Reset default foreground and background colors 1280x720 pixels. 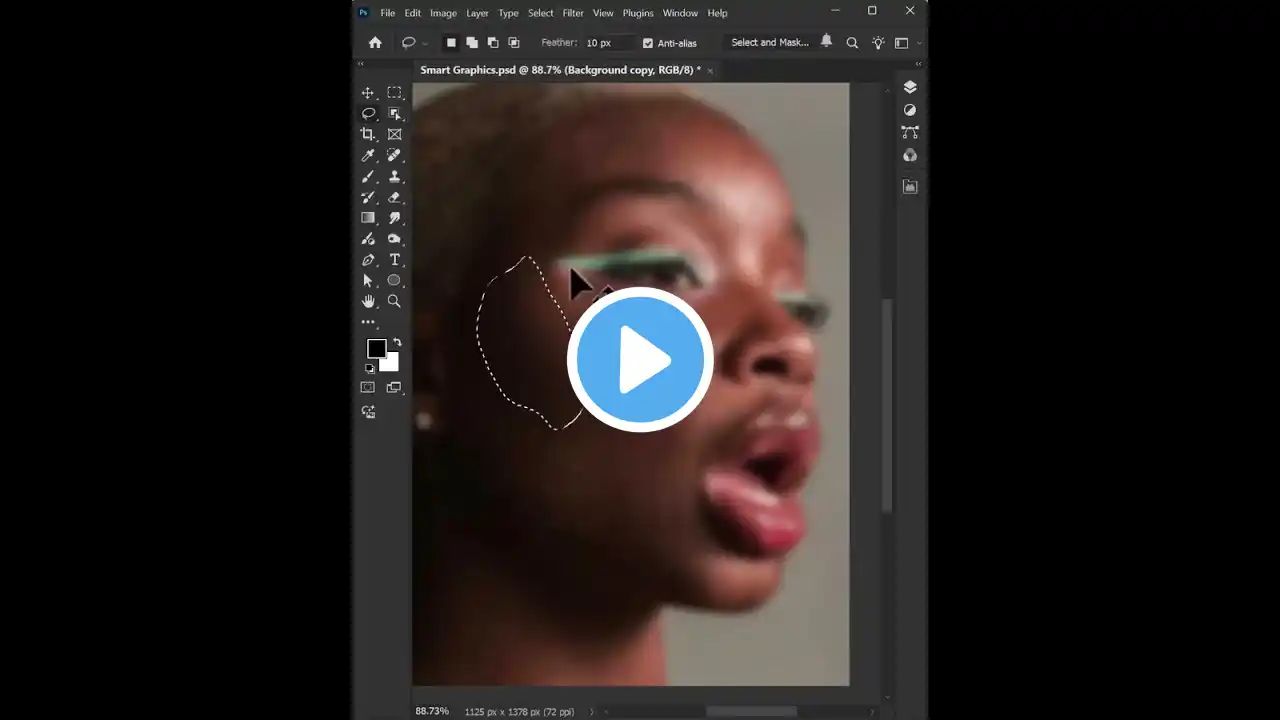[x=369, y=368]
